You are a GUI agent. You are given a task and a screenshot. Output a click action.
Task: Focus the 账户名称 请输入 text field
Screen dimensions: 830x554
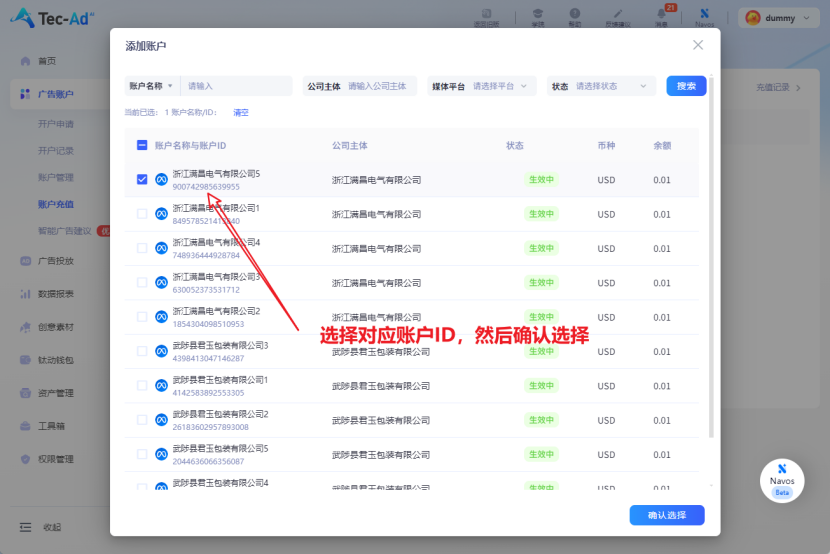(x=236, y=86)
